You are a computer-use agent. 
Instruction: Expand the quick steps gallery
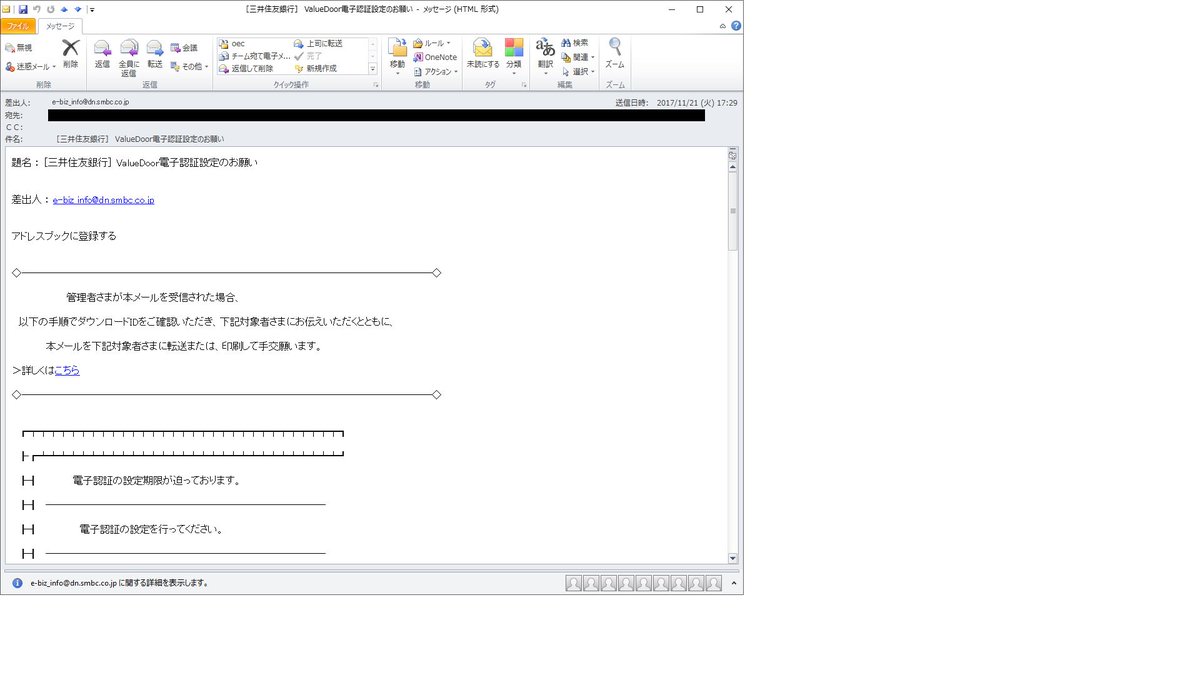pyautogui.click(x=373, y=69)
